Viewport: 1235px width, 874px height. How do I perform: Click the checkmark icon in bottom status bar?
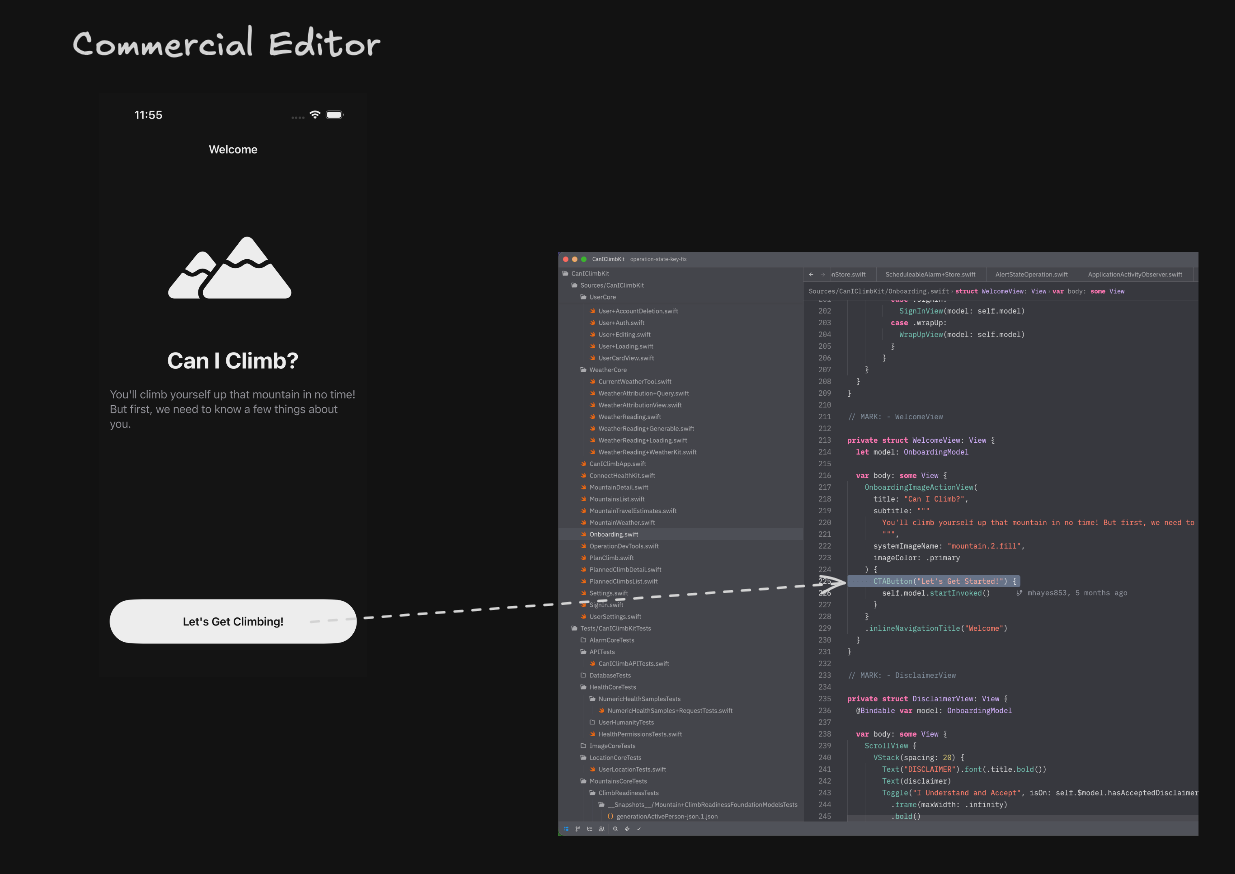[x=638, y=829]
